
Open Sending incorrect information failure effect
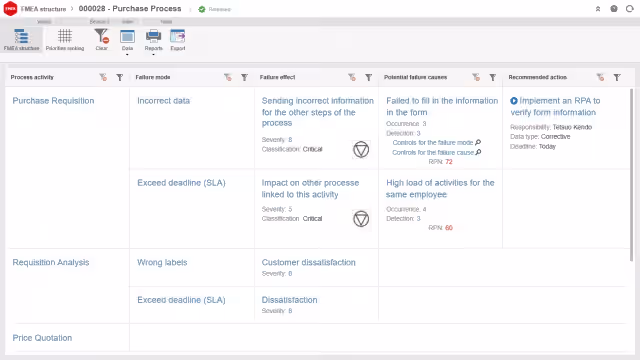coord(318,111)
